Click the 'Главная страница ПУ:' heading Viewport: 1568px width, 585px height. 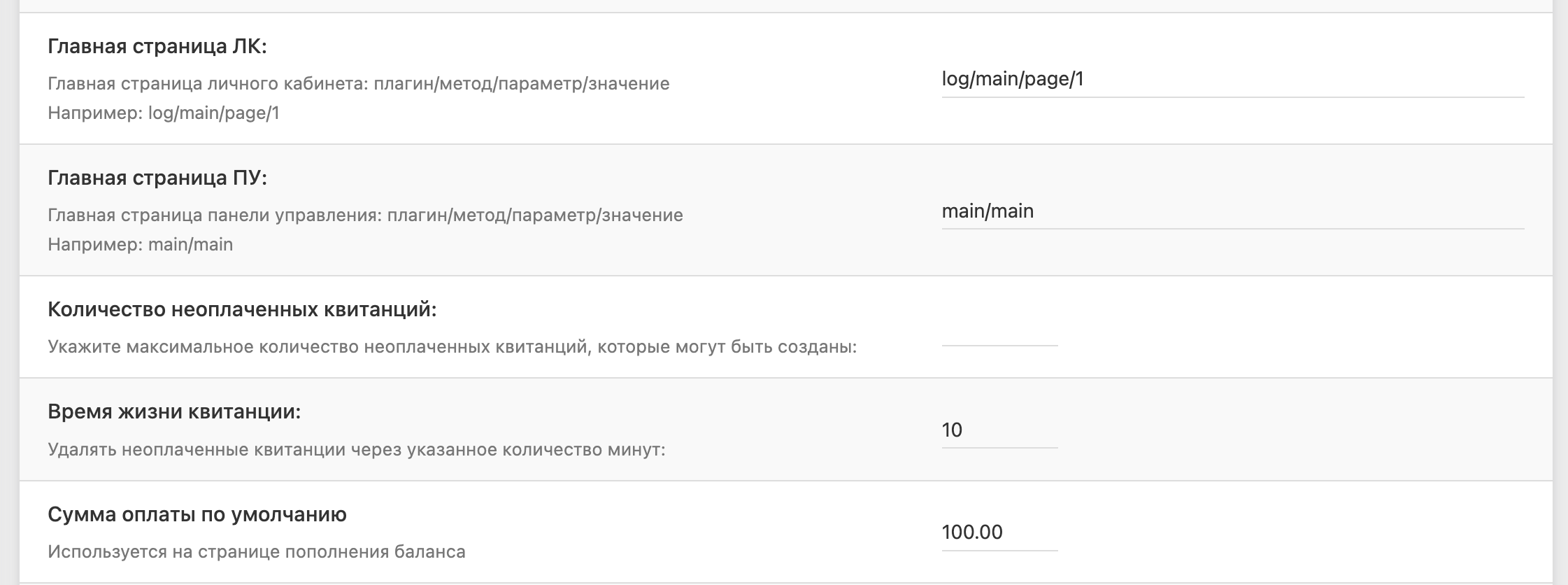tap(157, 178)
